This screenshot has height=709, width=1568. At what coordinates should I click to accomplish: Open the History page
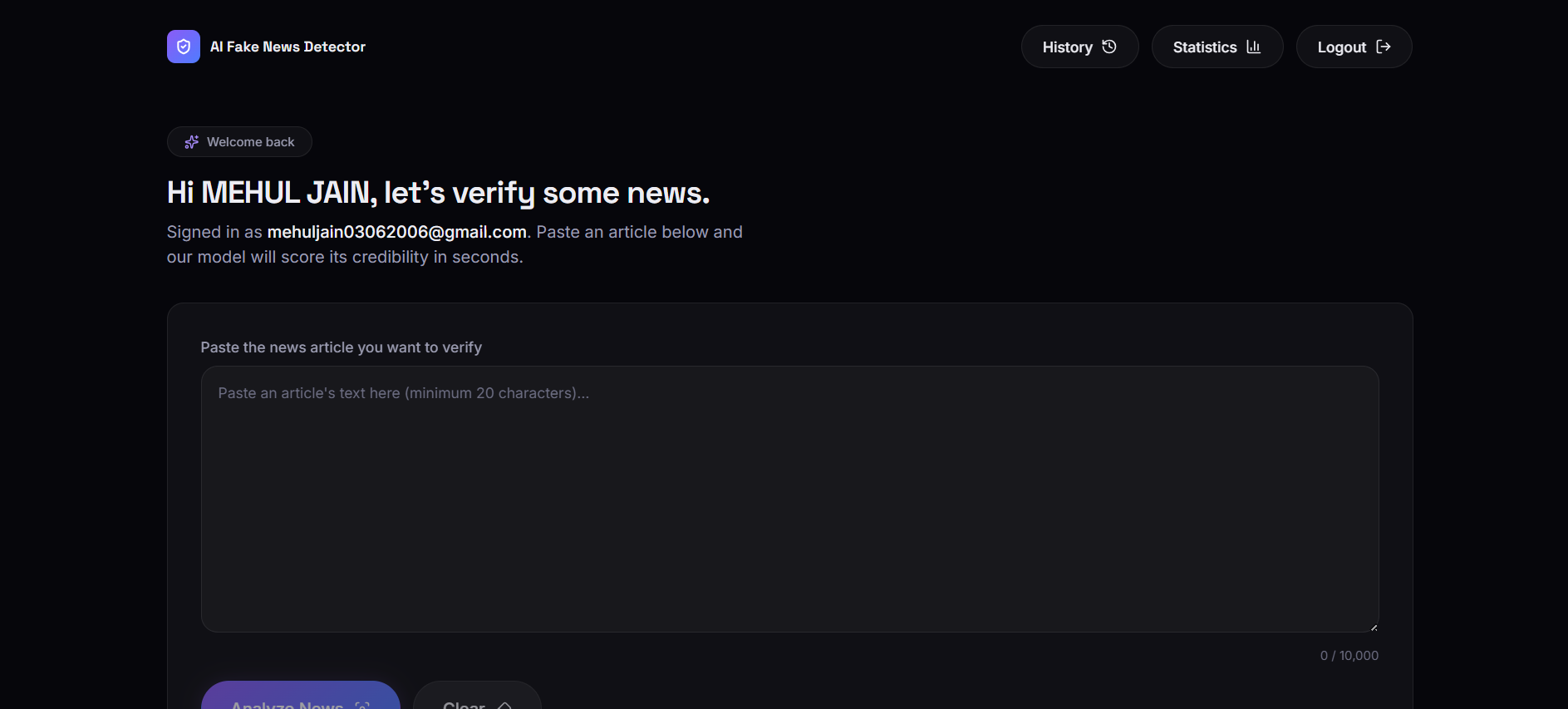(1079, 47)
